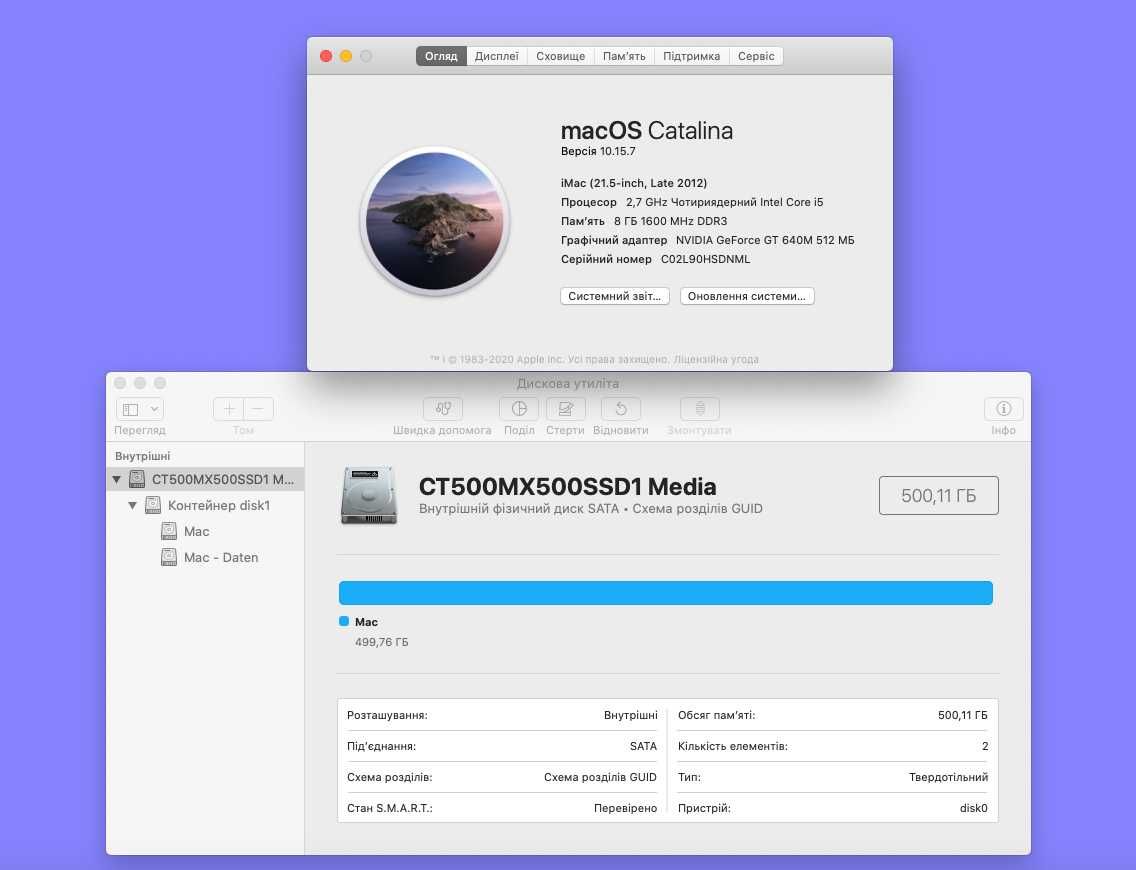Click disk icon beside CT500MX500SSD1 in sidebar
1136x870 pixels.
click(x=137, y=479)
